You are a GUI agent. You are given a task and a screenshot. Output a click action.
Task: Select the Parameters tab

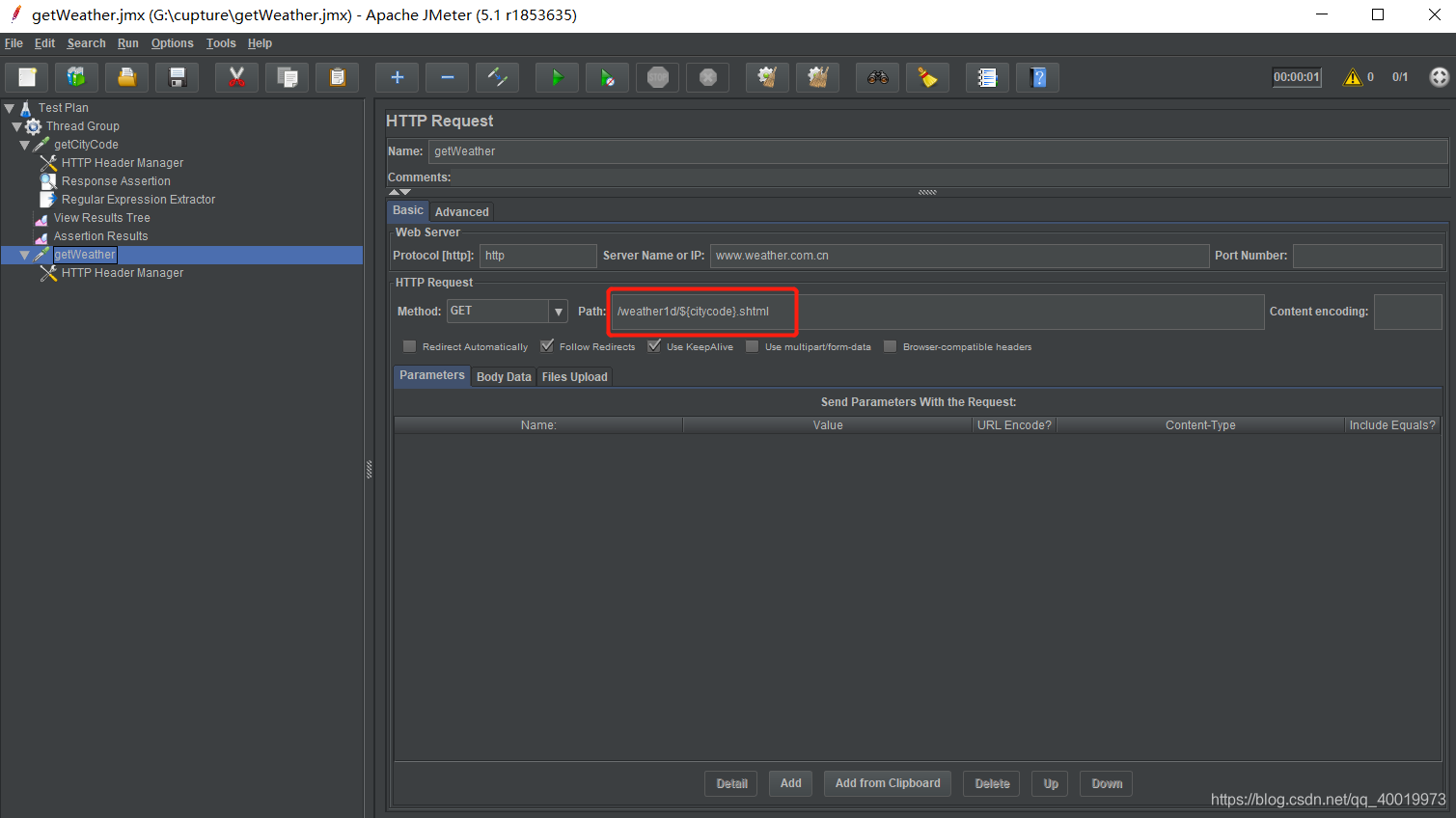click(x=432, y=375)
